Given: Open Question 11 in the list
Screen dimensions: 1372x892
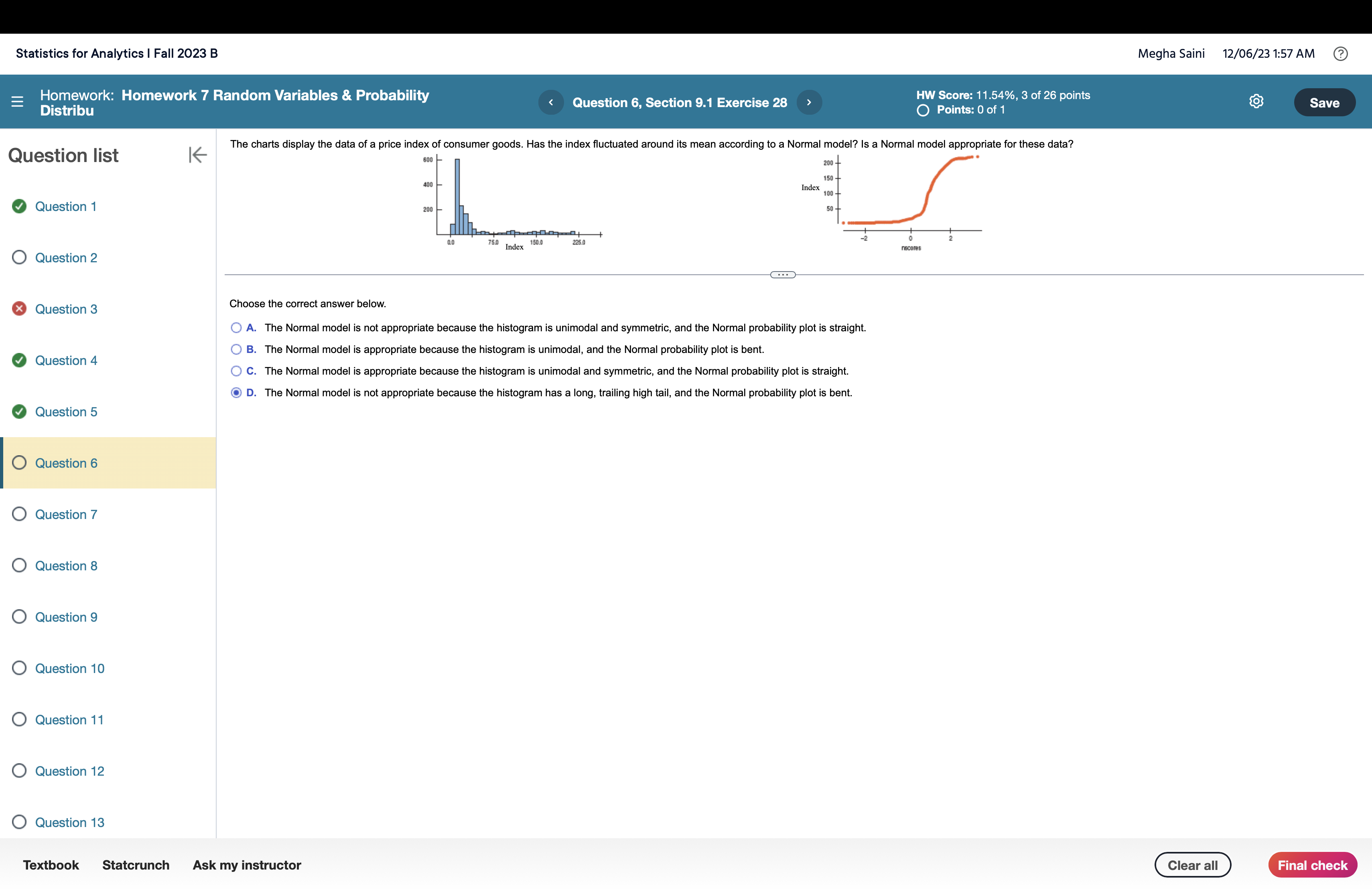Looking at the screenshot, I should (70, 720).
